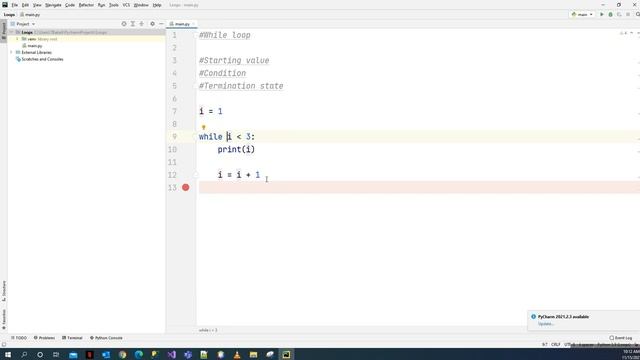Click the Select Opened File target icon
Image resolution: width=640 pixels, height=360 pixels.
pos(124,24)
